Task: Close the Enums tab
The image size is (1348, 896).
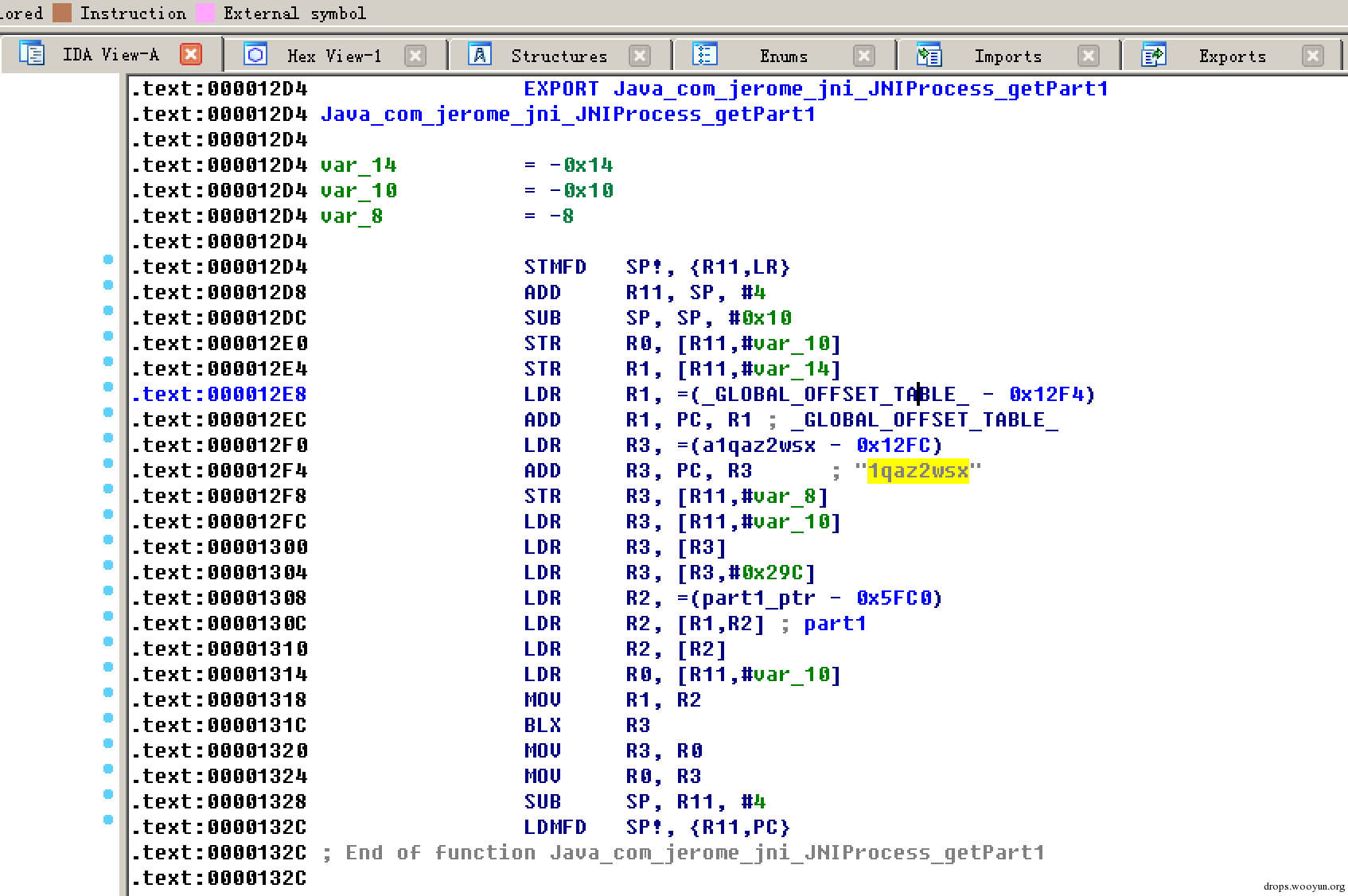Action: click(x=863, y=55)
